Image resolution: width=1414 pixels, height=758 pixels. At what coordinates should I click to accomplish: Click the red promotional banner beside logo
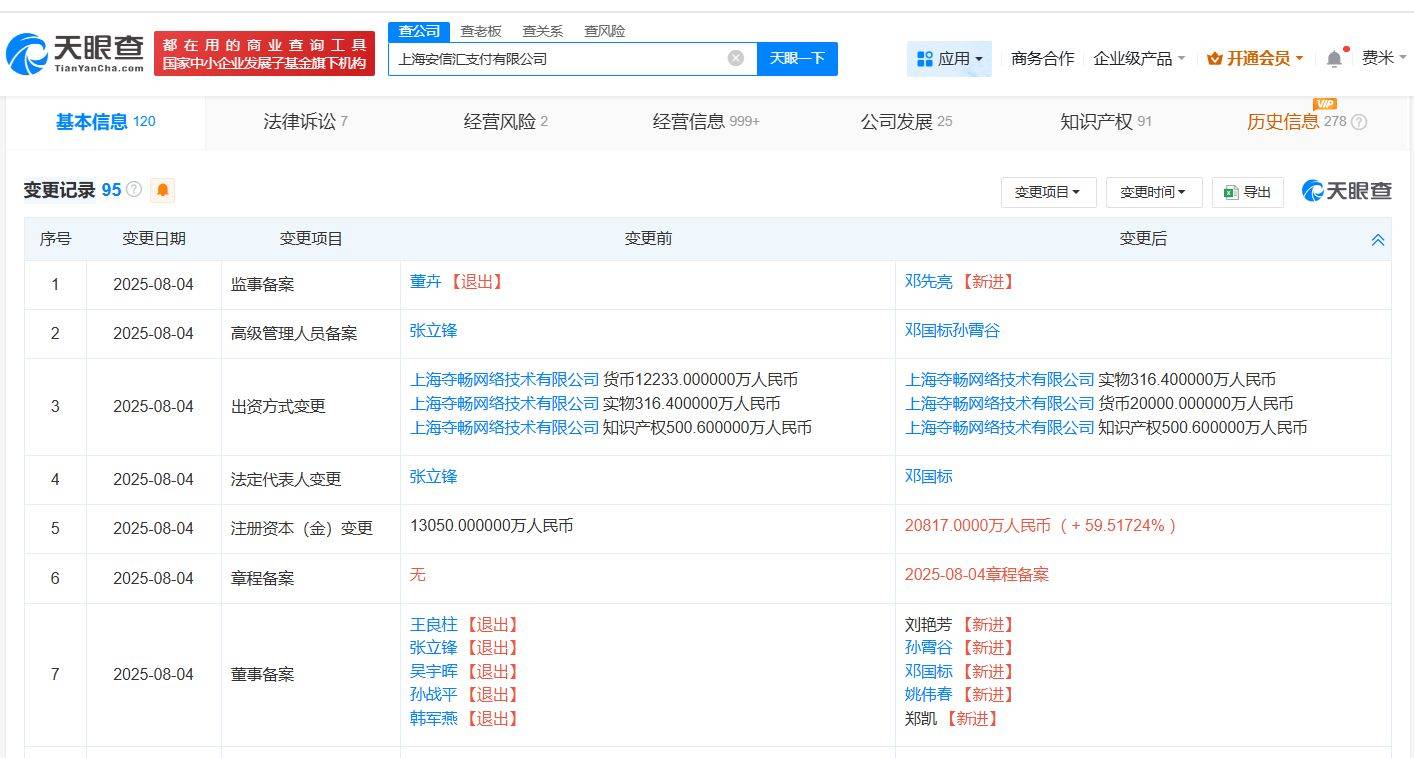[x=264, y=54]
